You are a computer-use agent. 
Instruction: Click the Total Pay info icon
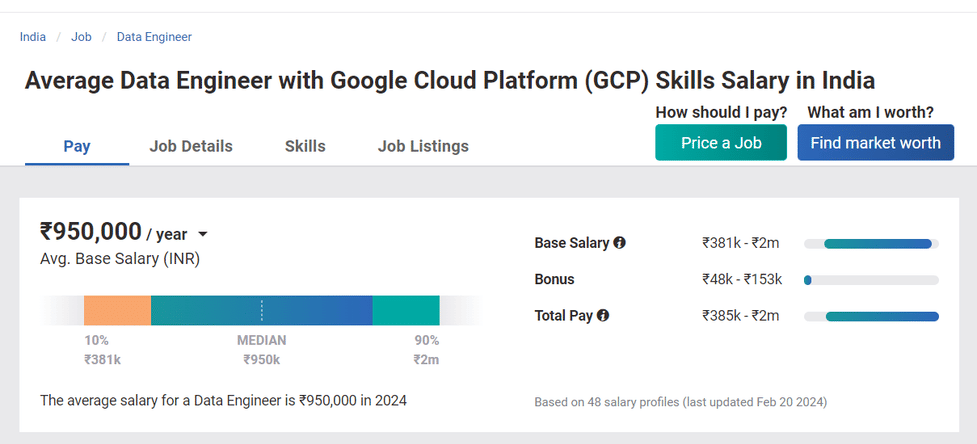point(603,316)
